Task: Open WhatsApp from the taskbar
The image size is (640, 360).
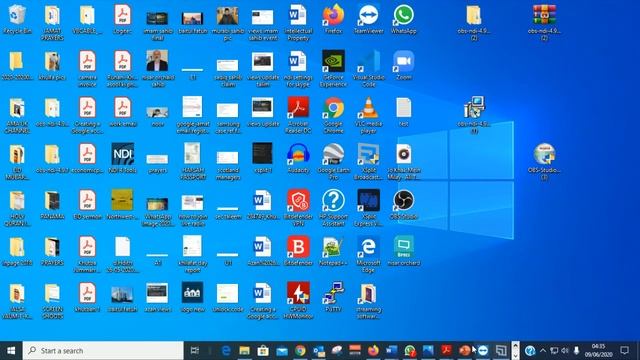Action: pos(410,351)
